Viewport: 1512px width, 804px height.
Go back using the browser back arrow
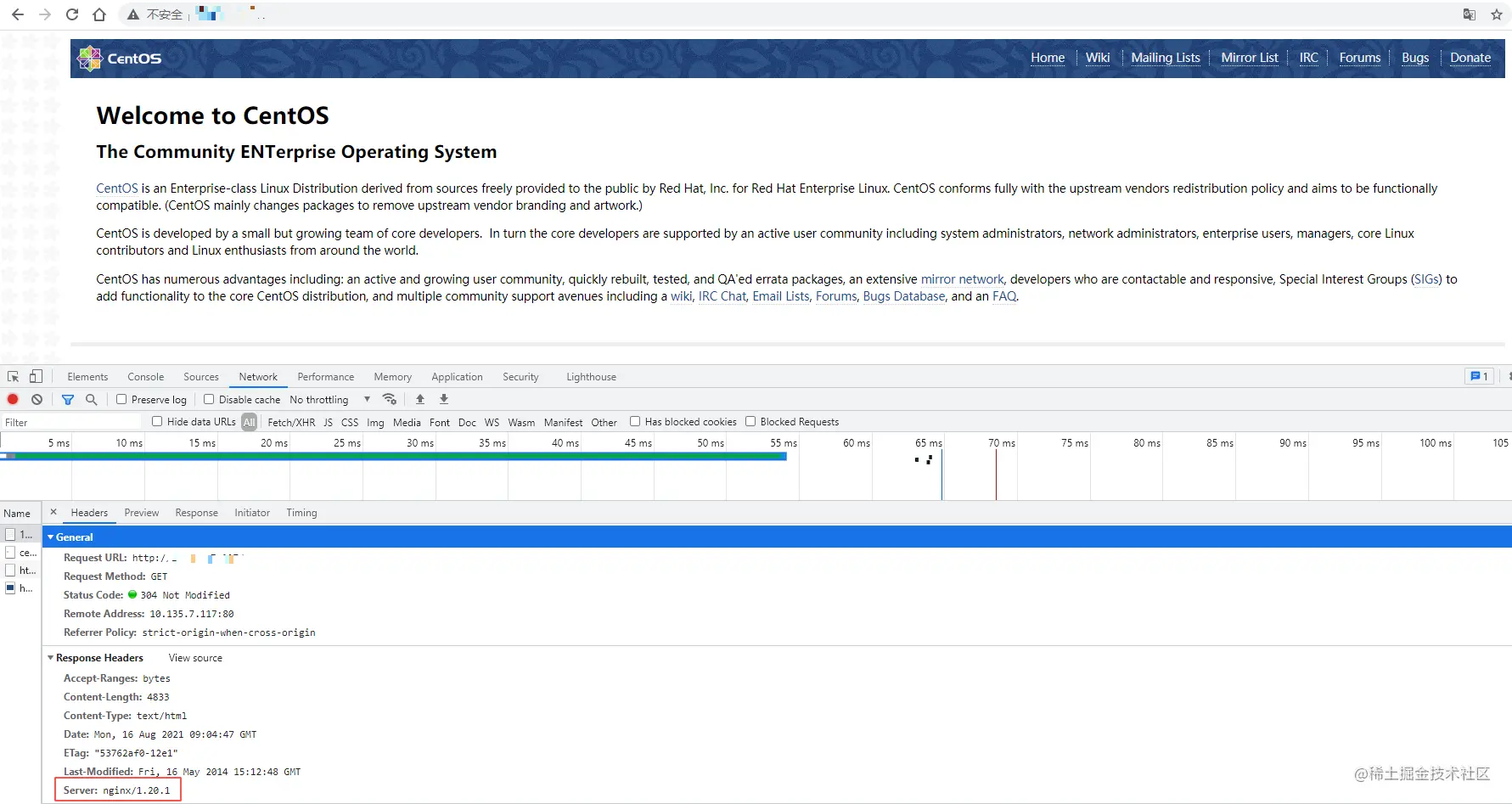(18, 14)
